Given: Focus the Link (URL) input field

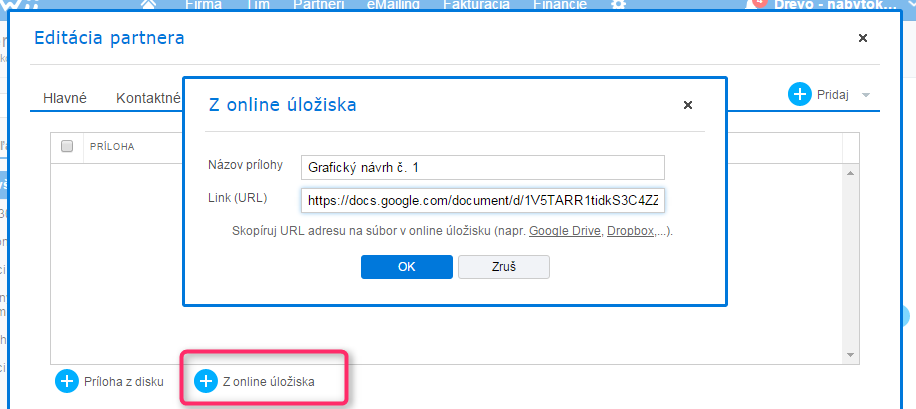Looking at the screenshot, I should coord(483,200).
